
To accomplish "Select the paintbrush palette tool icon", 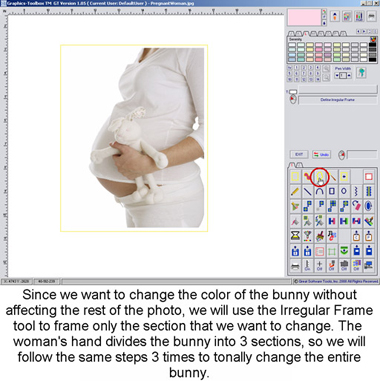I will 319,236.
